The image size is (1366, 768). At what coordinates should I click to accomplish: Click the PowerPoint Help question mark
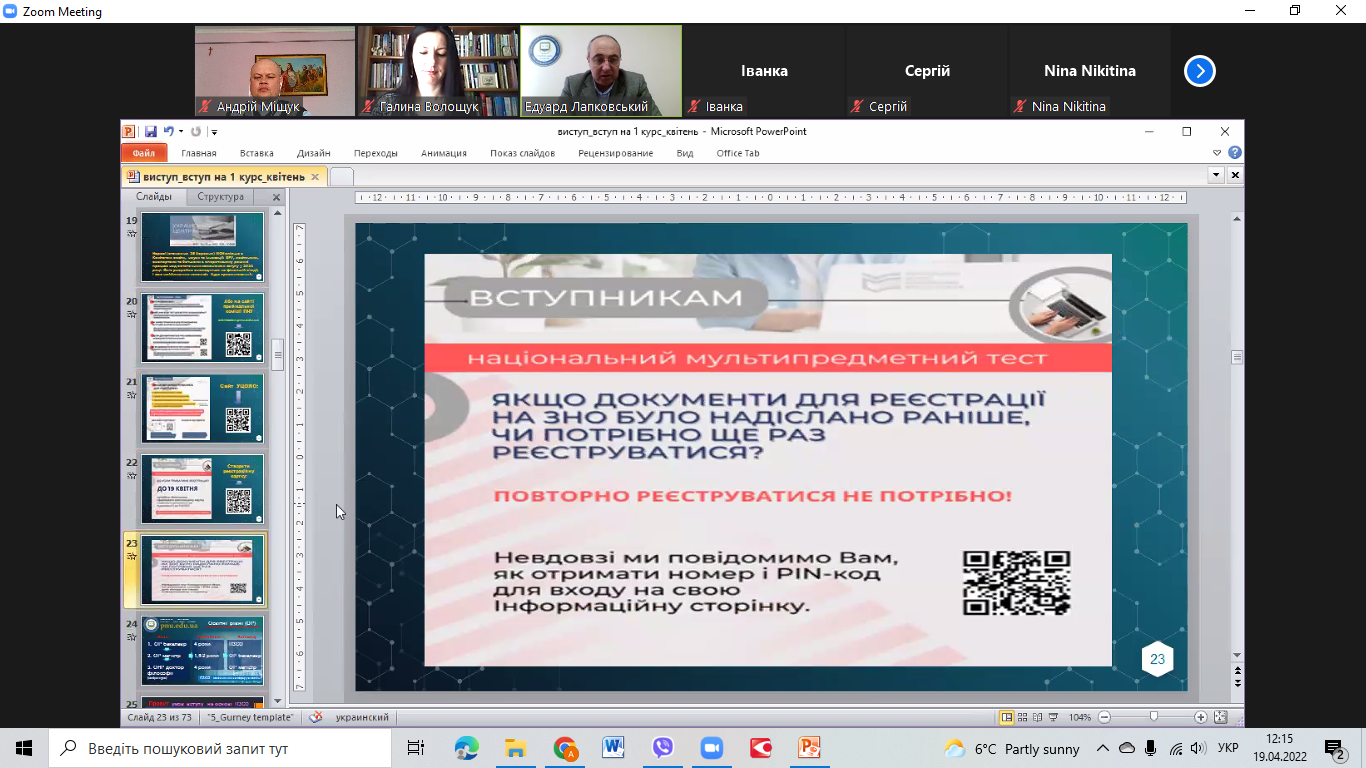pos(1234,153)
